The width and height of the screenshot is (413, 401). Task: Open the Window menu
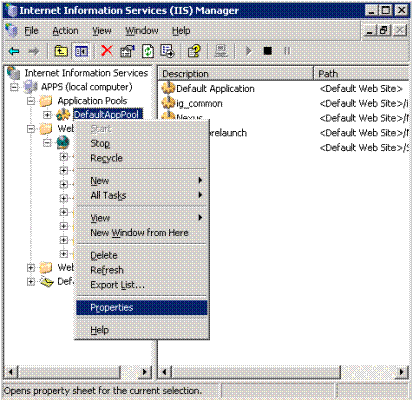click(142, 31)
